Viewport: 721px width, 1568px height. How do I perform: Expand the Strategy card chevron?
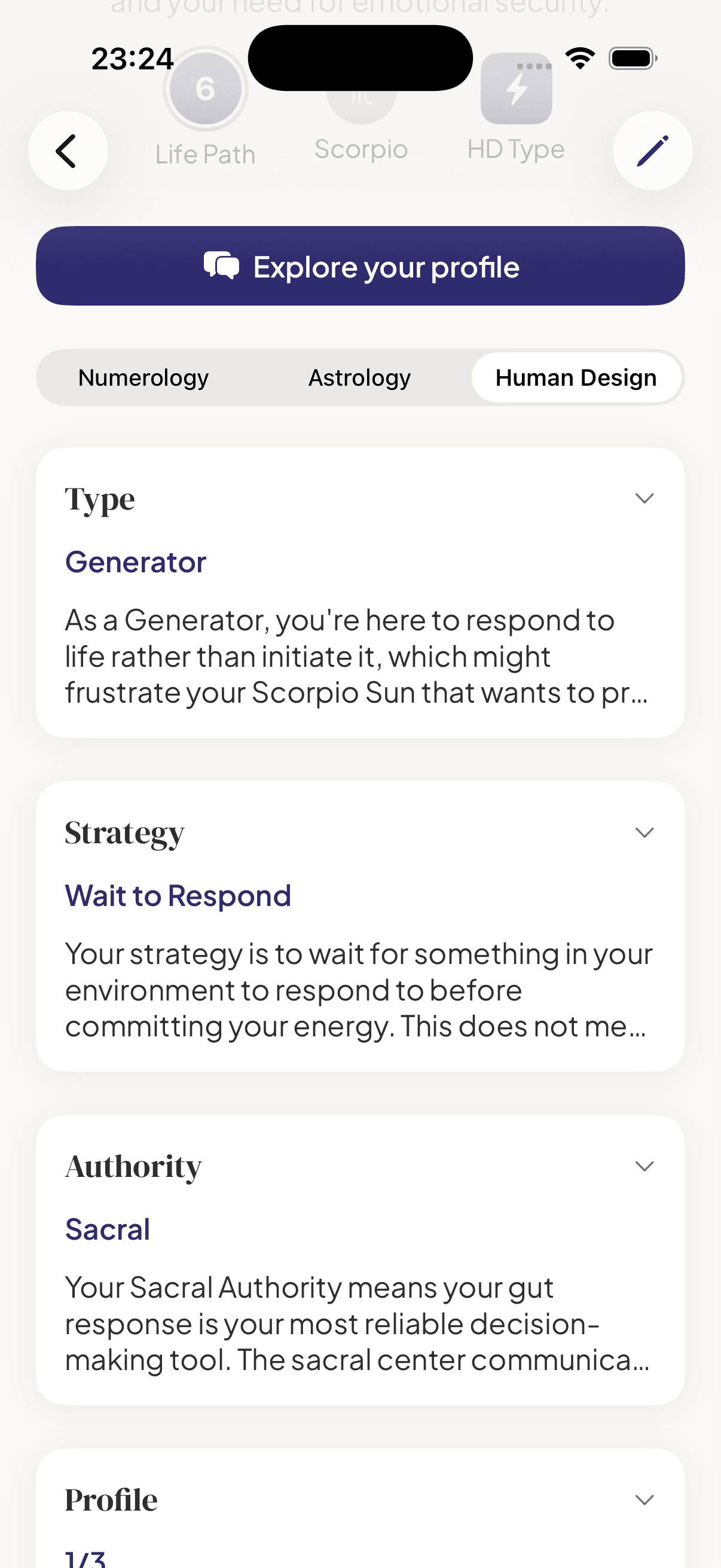coord(644,832)
